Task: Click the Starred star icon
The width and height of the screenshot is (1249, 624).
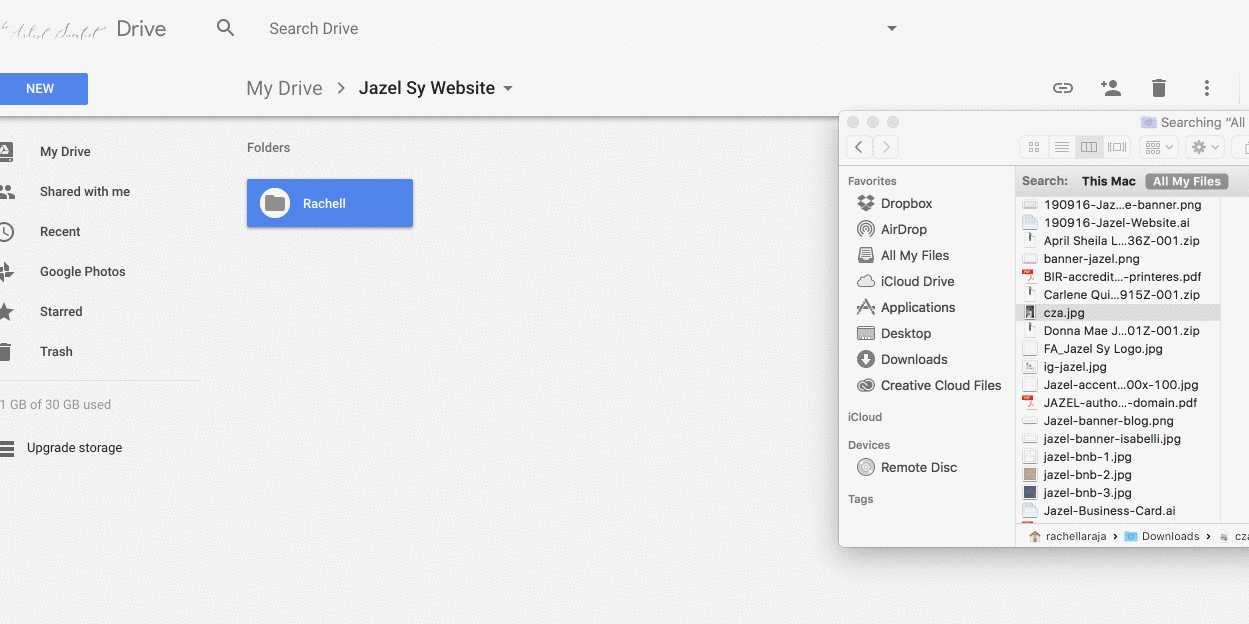Action: tap(6, 312)
